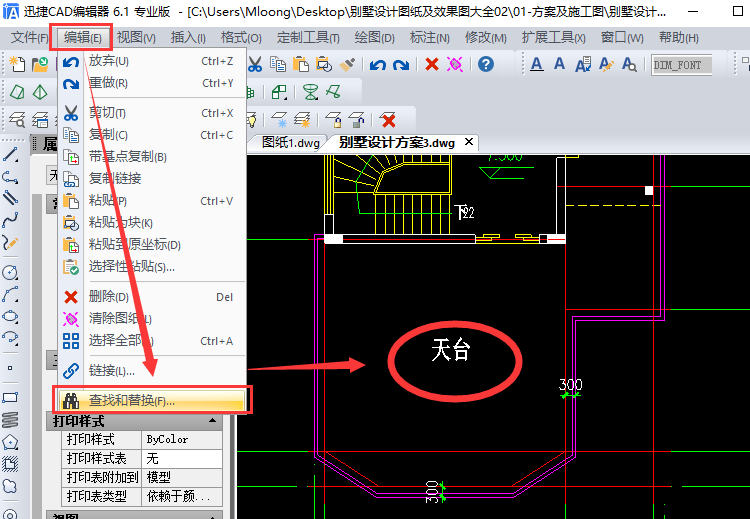Click the underlined A text tool icon
The width and height of the screenshot is (750, 519).
point(537,64)
